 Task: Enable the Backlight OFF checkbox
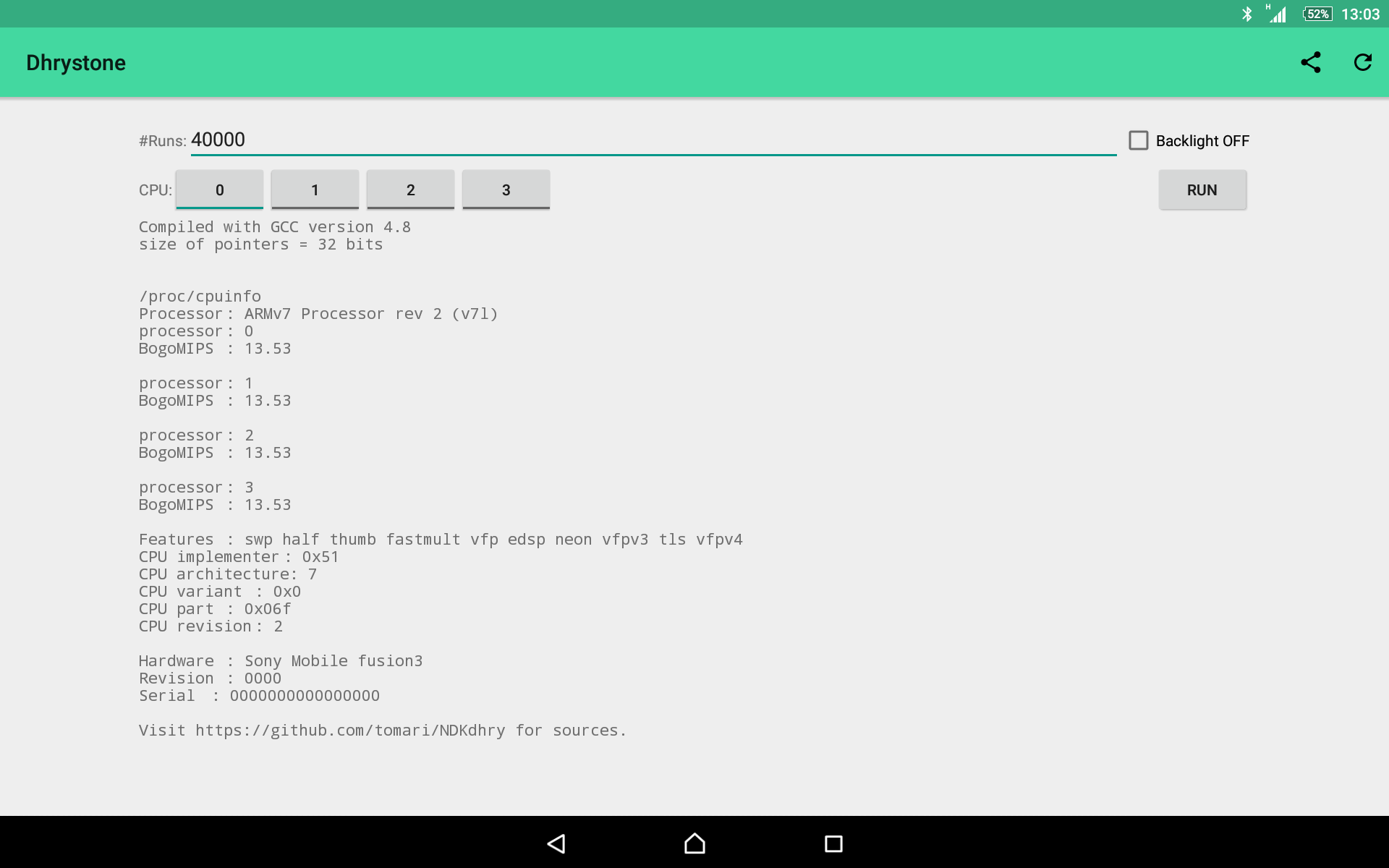[1139, 140]
